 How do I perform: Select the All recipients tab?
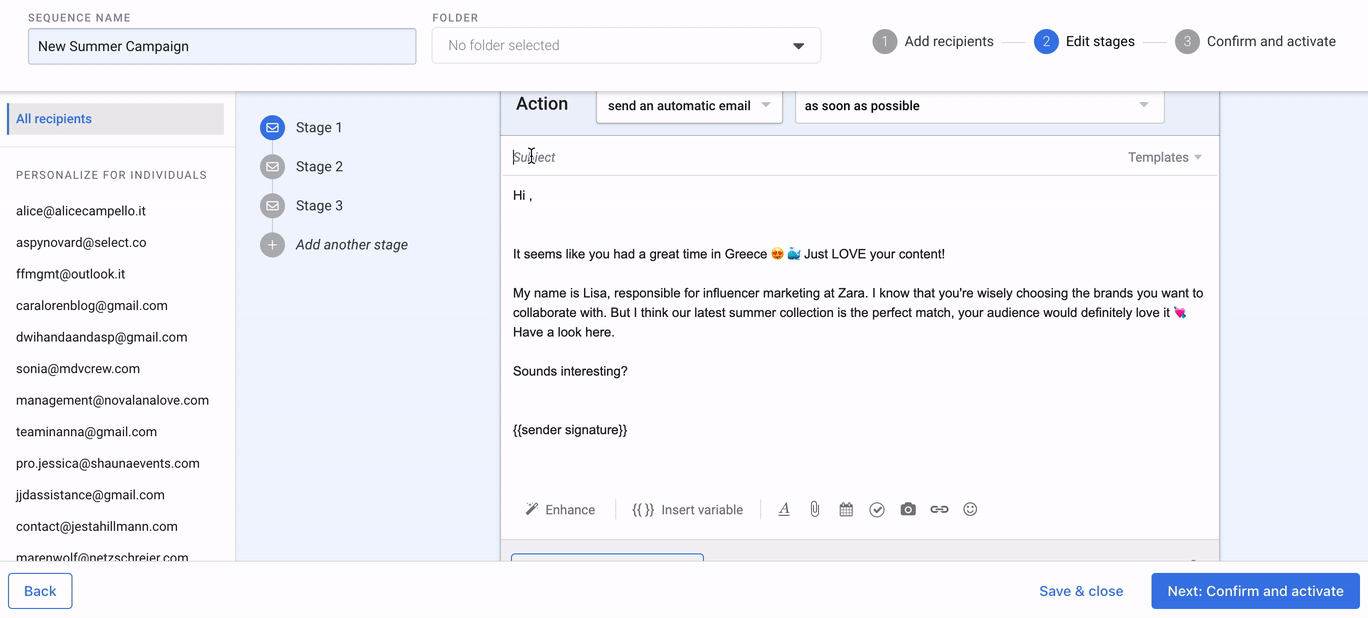coord(115,119)
